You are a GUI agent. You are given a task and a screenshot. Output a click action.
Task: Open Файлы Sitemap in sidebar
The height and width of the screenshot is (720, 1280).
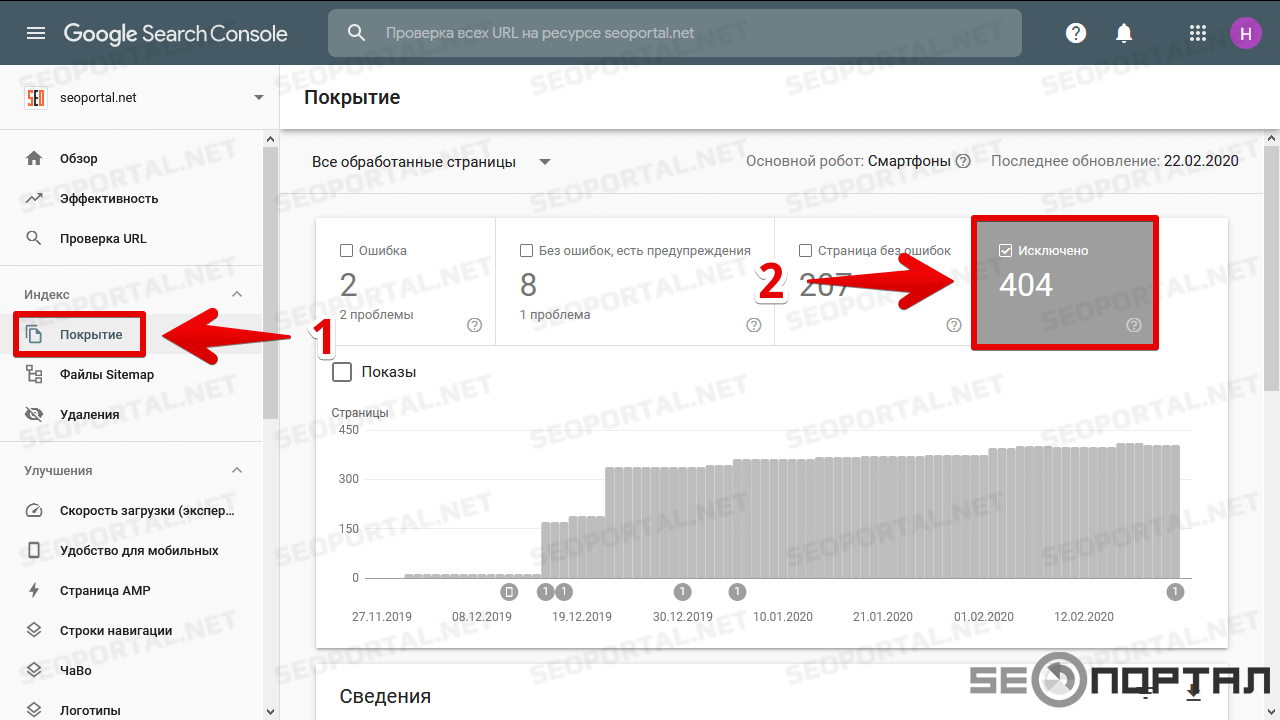(106, 374)
